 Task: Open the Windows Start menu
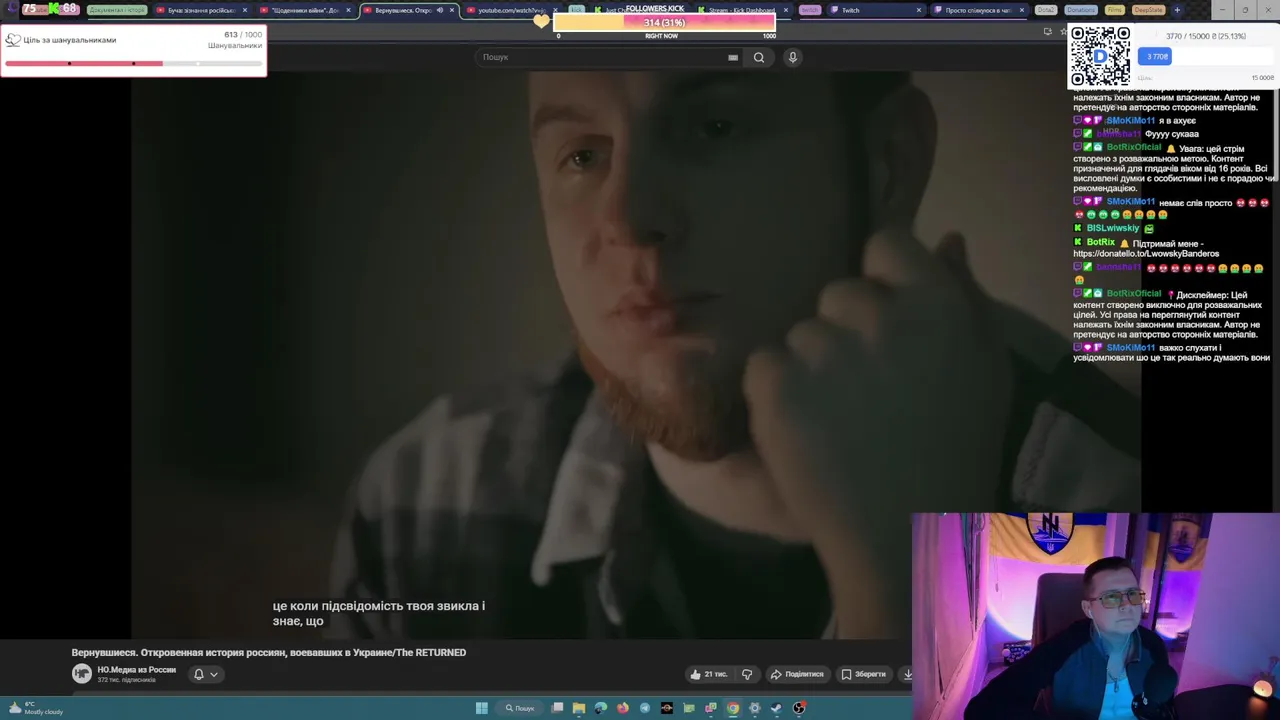[481, 708]
